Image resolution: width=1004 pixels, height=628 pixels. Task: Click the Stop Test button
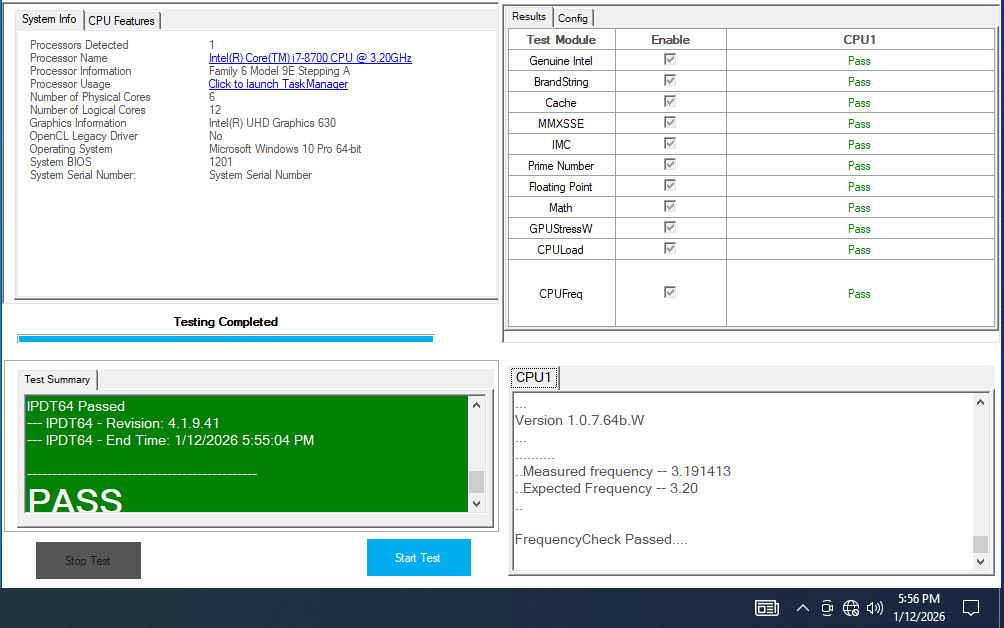pos(88,561)
